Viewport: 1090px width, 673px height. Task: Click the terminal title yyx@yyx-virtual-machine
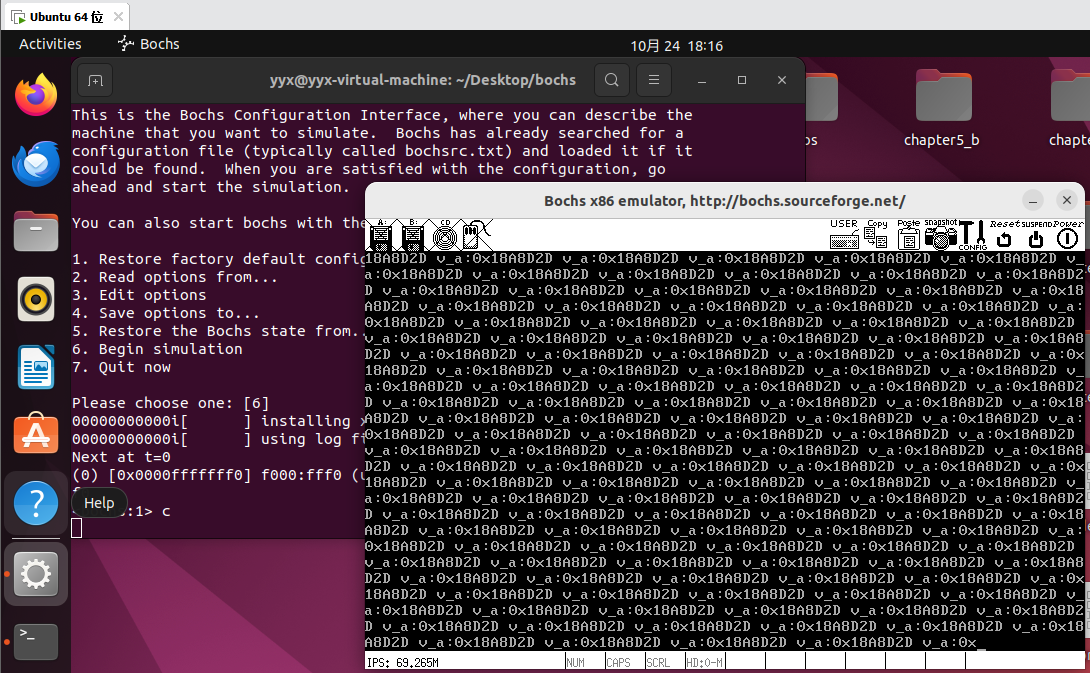coord(423,80)
